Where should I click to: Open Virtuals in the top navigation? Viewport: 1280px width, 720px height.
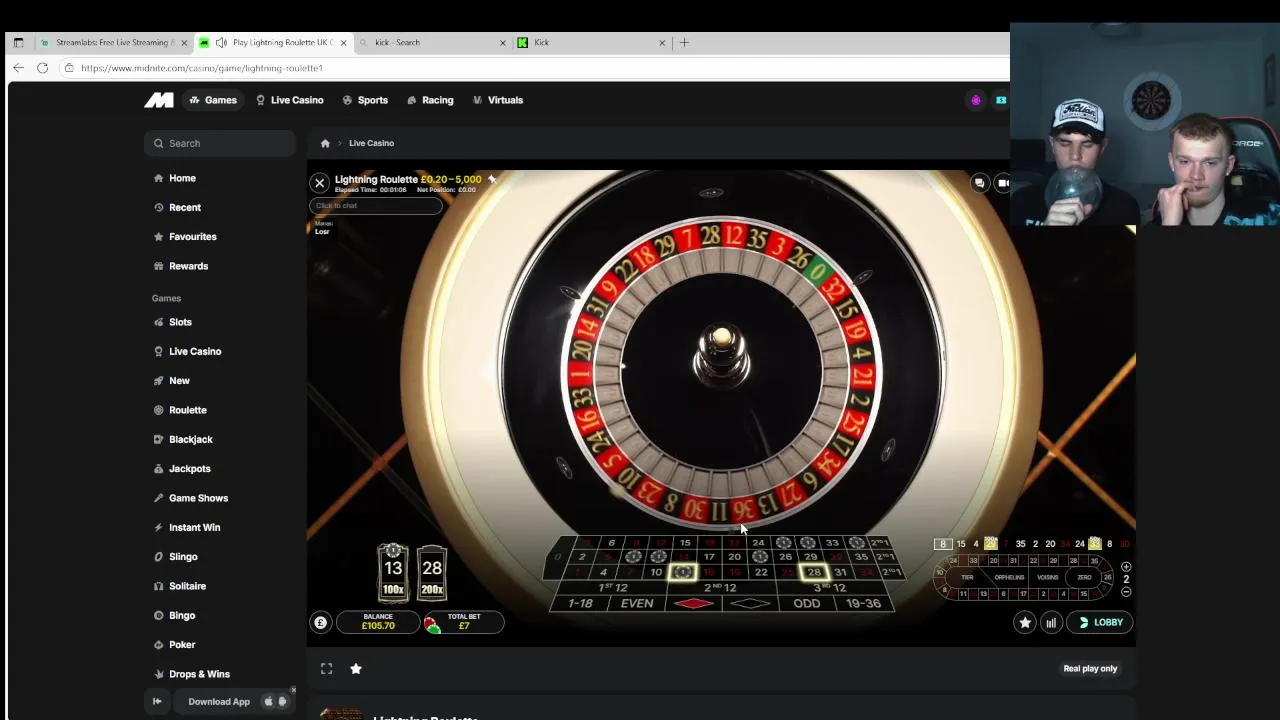pyautogui.click(x=498, y=100)
